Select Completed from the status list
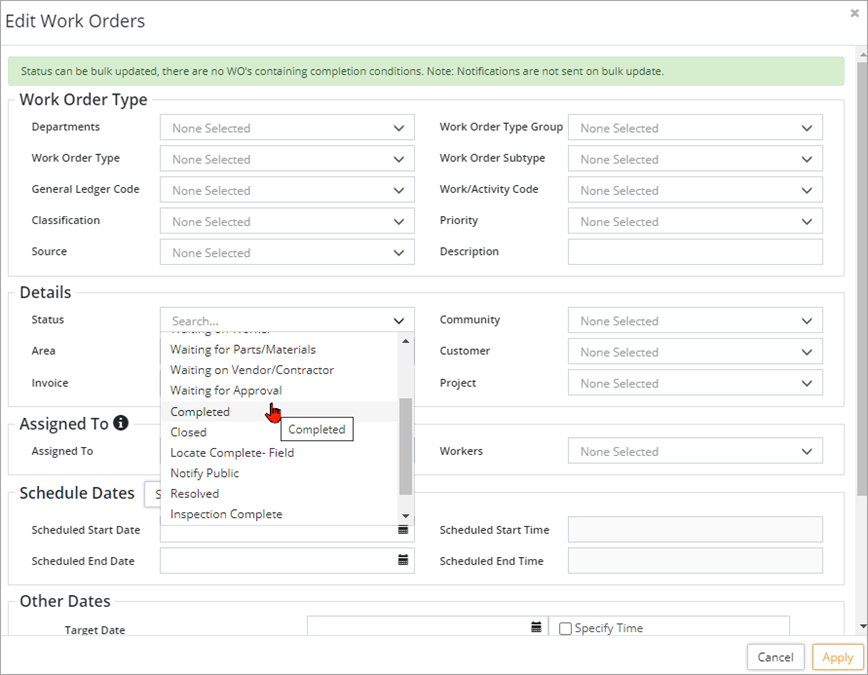The width and height of the screenshot is (868, 675). [x=200, y=412]
